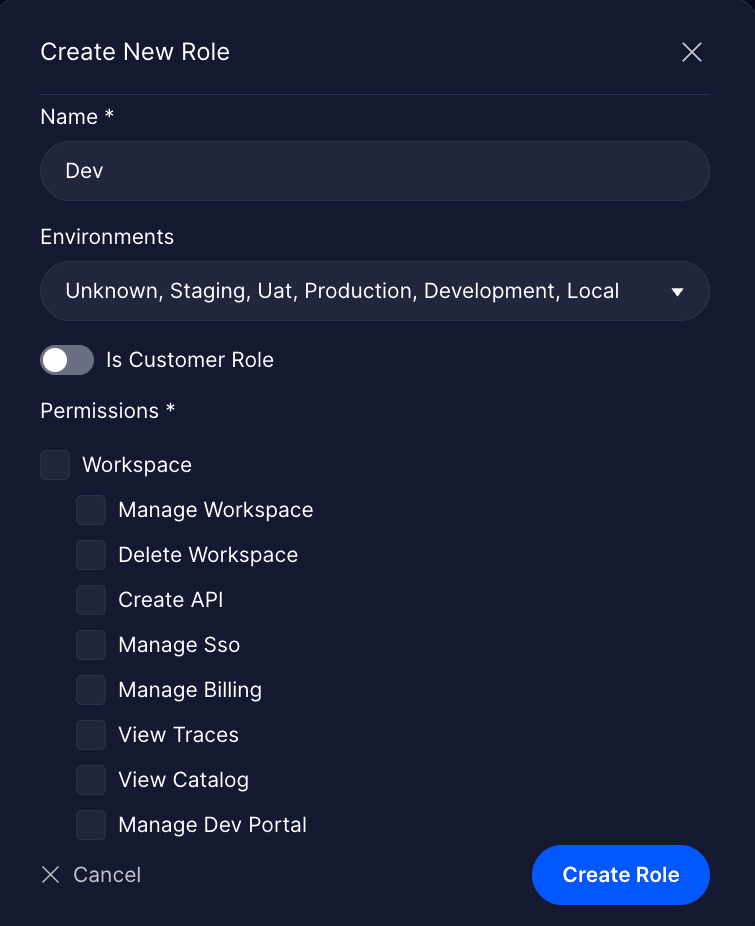Click the Create Role button
Screen dimensions: 755x926
click(620, 874)
